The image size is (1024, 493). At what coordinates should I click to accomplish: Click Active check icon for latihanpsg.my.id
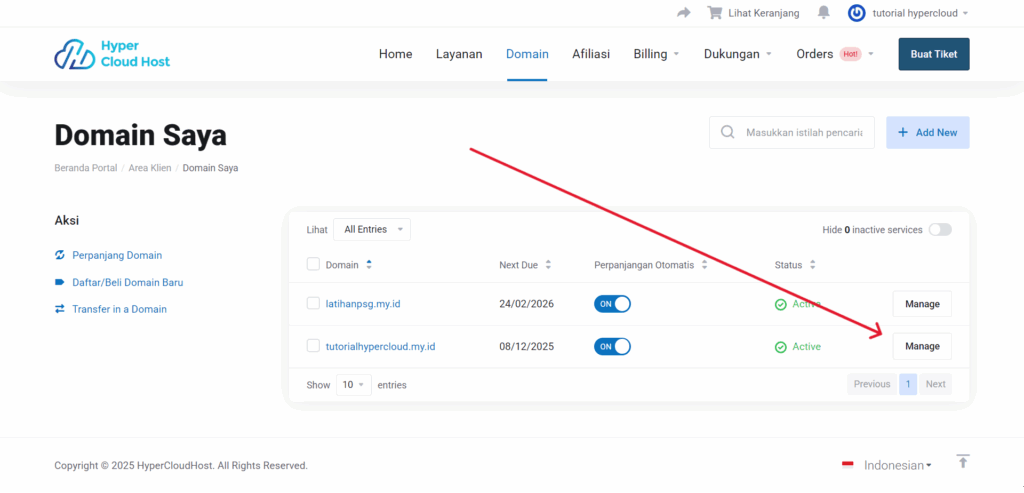[x=780, y=305]
